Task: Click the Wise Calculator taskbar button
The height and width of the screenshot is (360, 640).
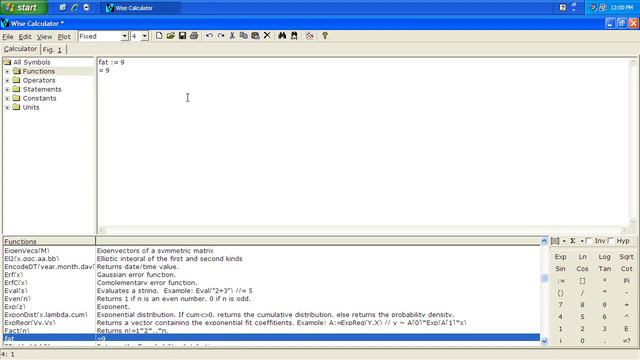Action: pos(140,8)
